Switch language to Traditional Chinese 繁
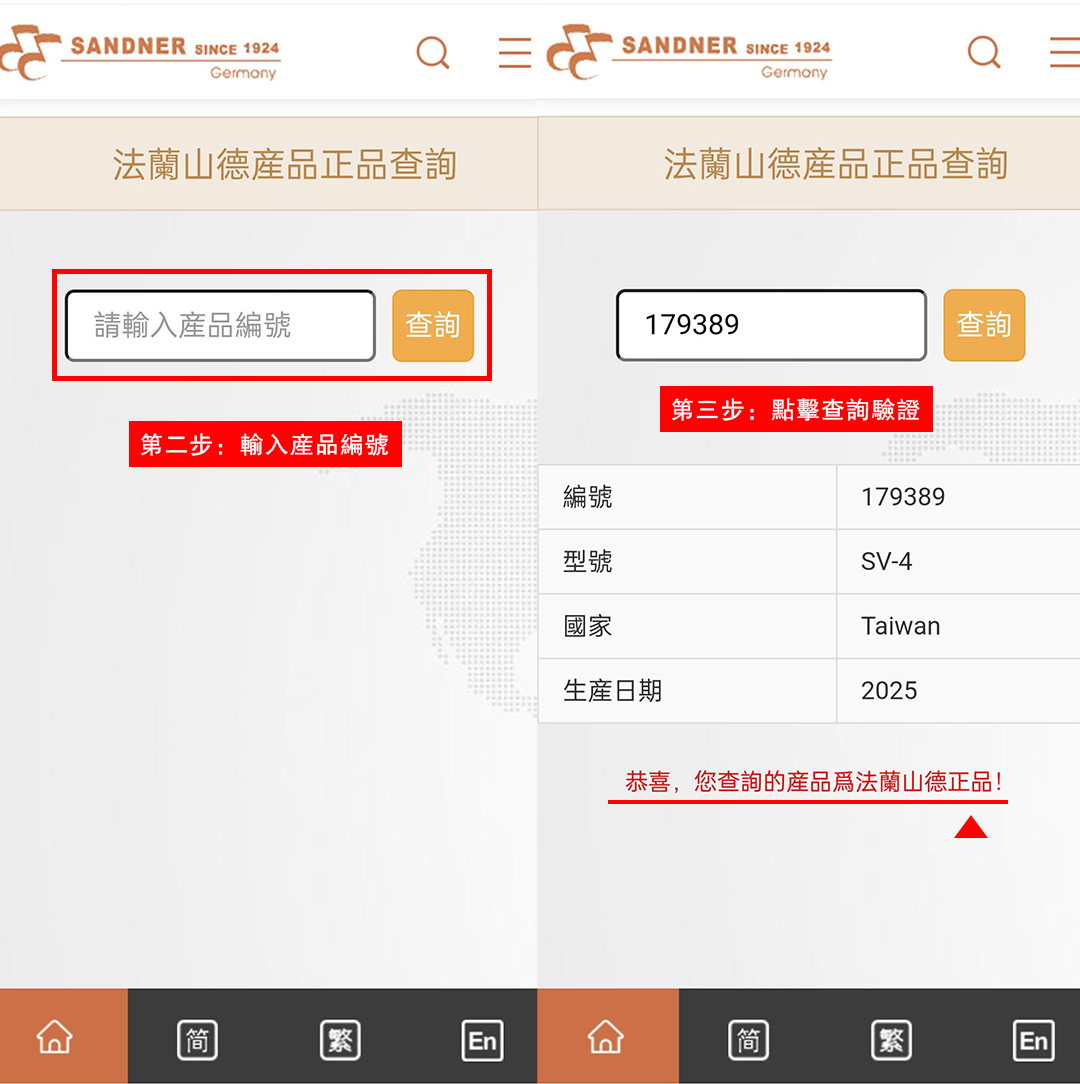Image resolution: width=1080 pixels, height=1084 pixels. click(339, 1040)
